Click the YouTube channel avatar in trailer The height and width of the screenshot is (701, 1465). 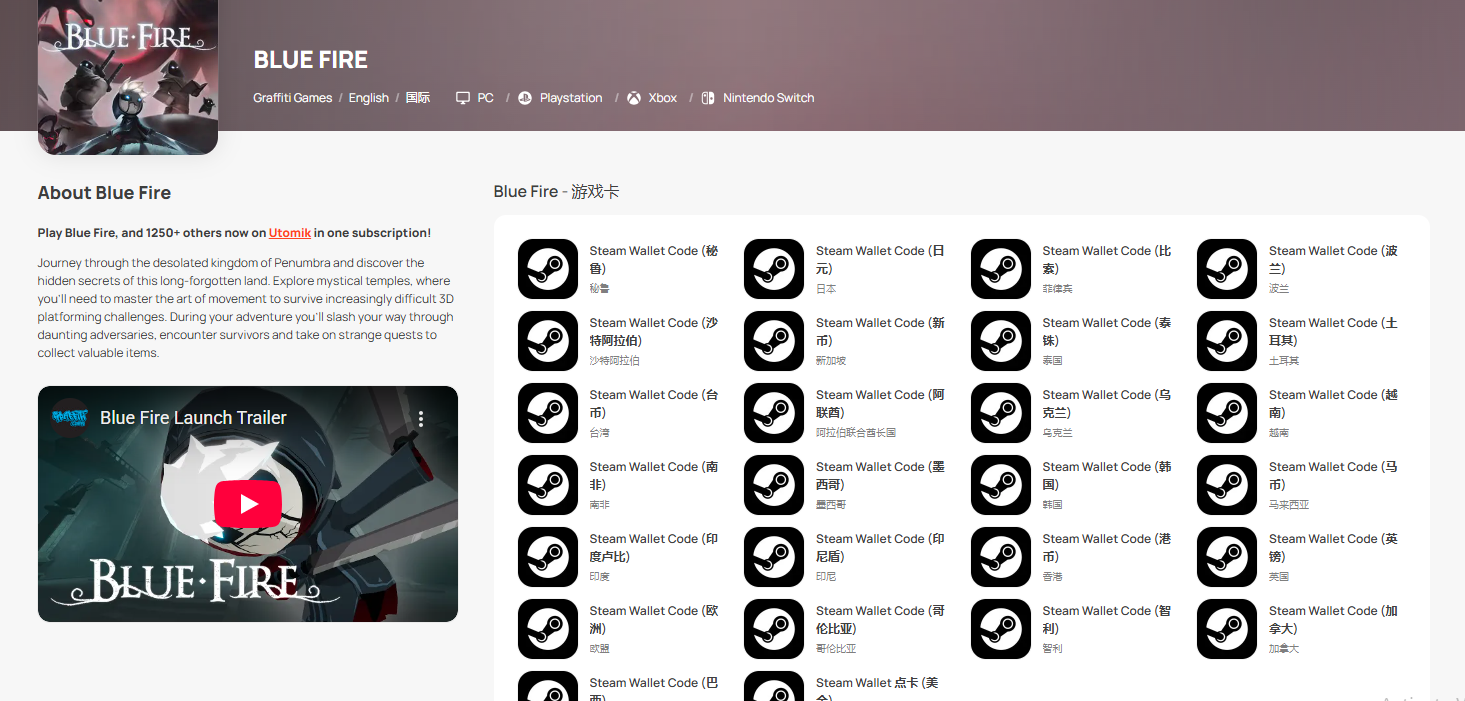70,417
